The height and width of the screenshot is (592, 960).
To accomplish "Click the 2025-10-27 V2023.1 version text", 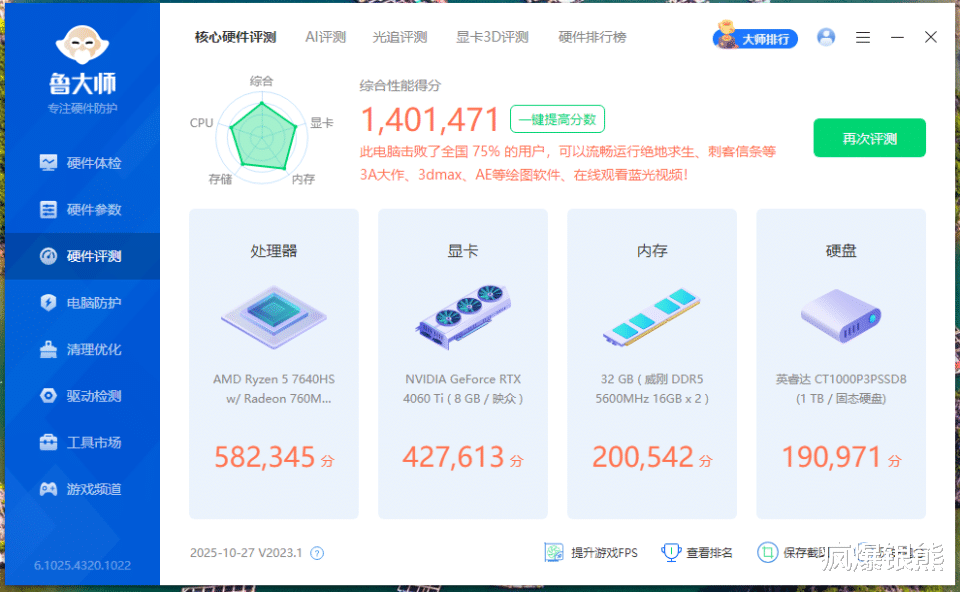I will coord(246,553).
